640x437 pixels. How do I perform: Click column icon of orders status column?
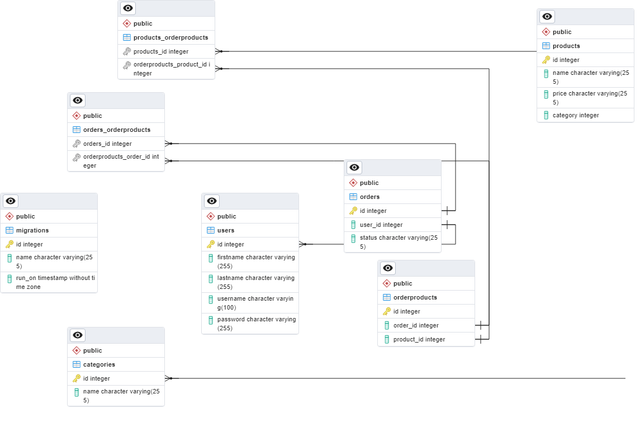(x=353, y=238)
